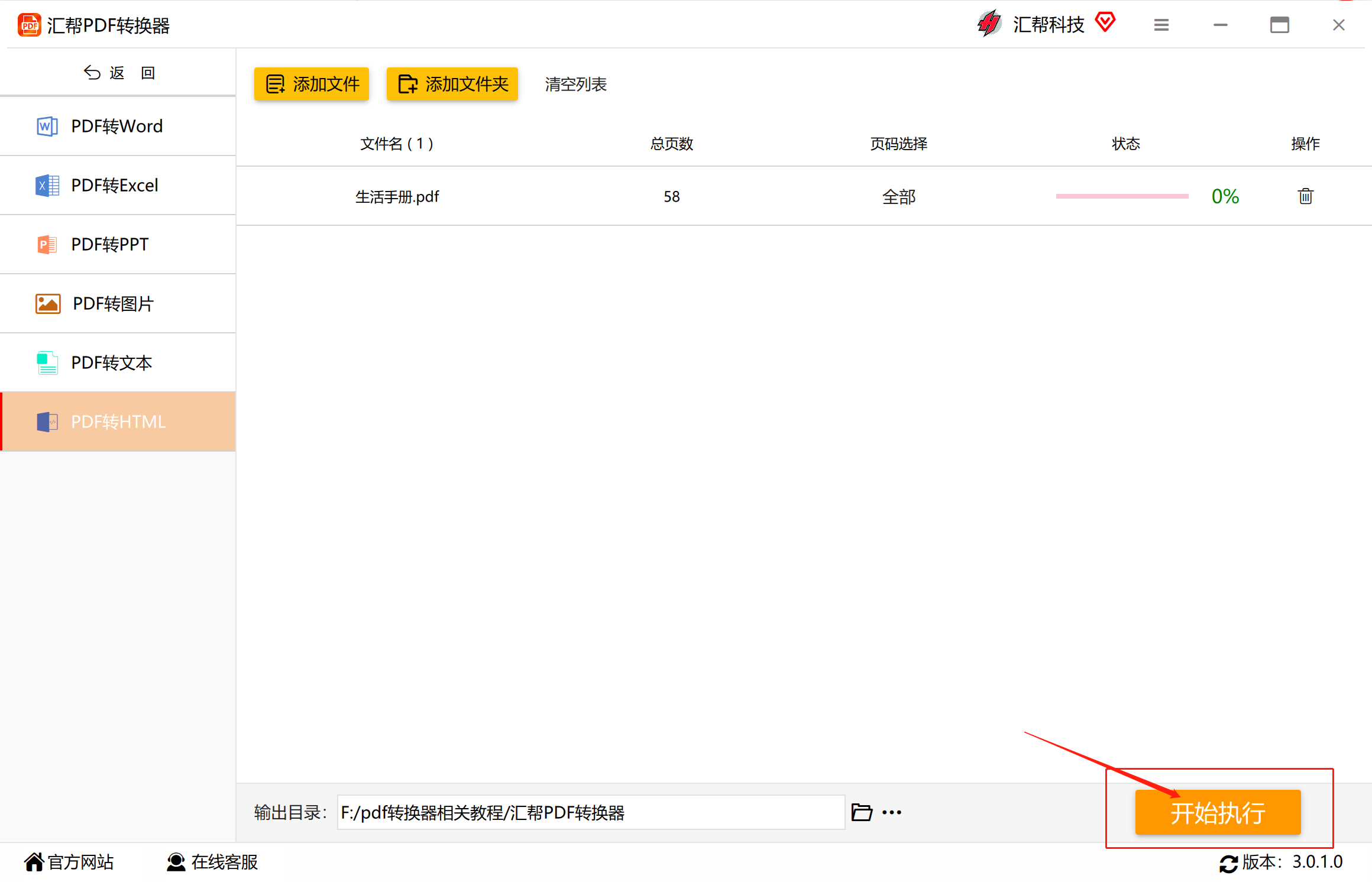The width and height of the screenshot is (1372, 882).
Task: Delete 生活手册.pdf with trash icon
Action: point(1305,196)
